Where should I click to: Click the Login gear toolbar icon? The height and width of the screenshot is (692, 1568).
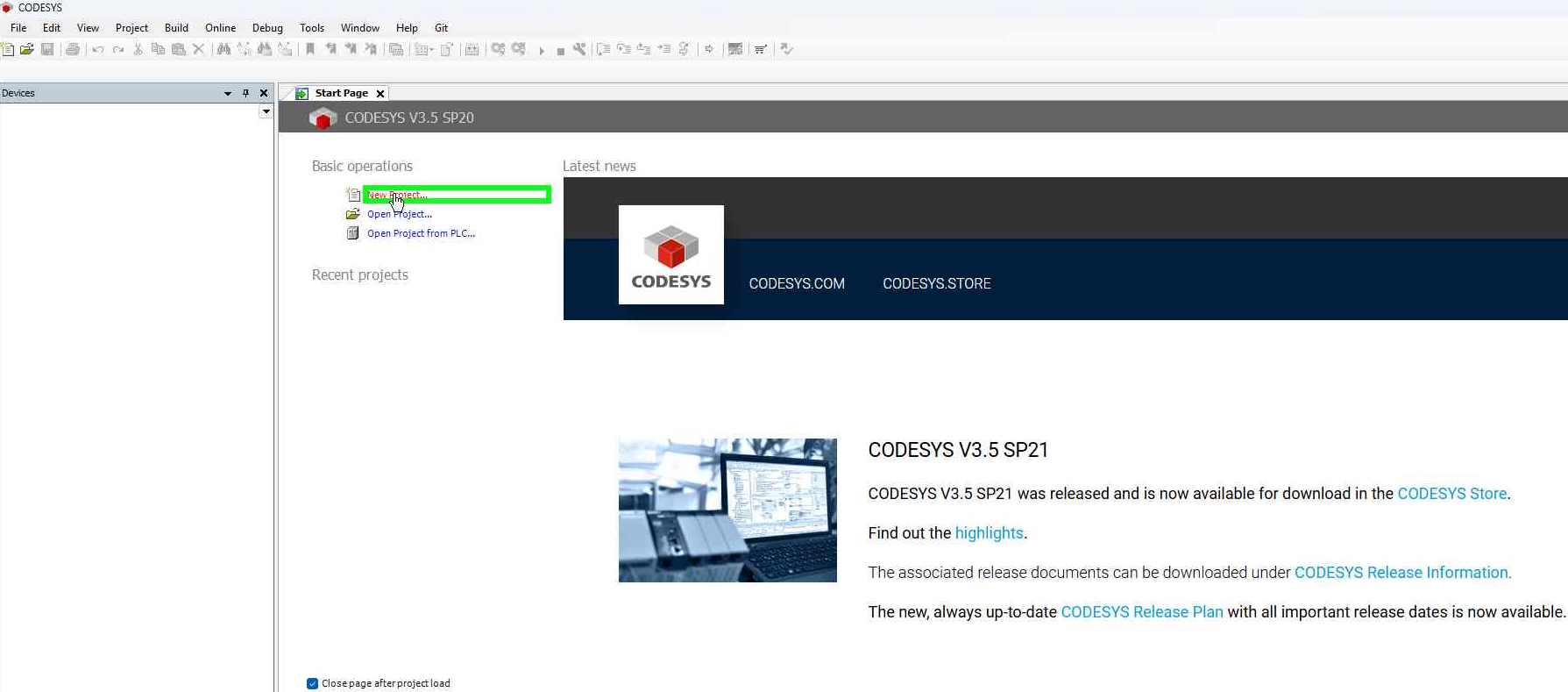(x=498, y=49)
